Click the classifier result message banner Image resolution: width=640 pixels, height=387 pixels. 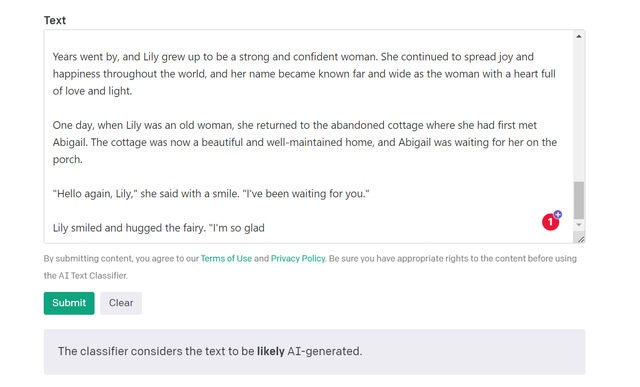(314, 351)
